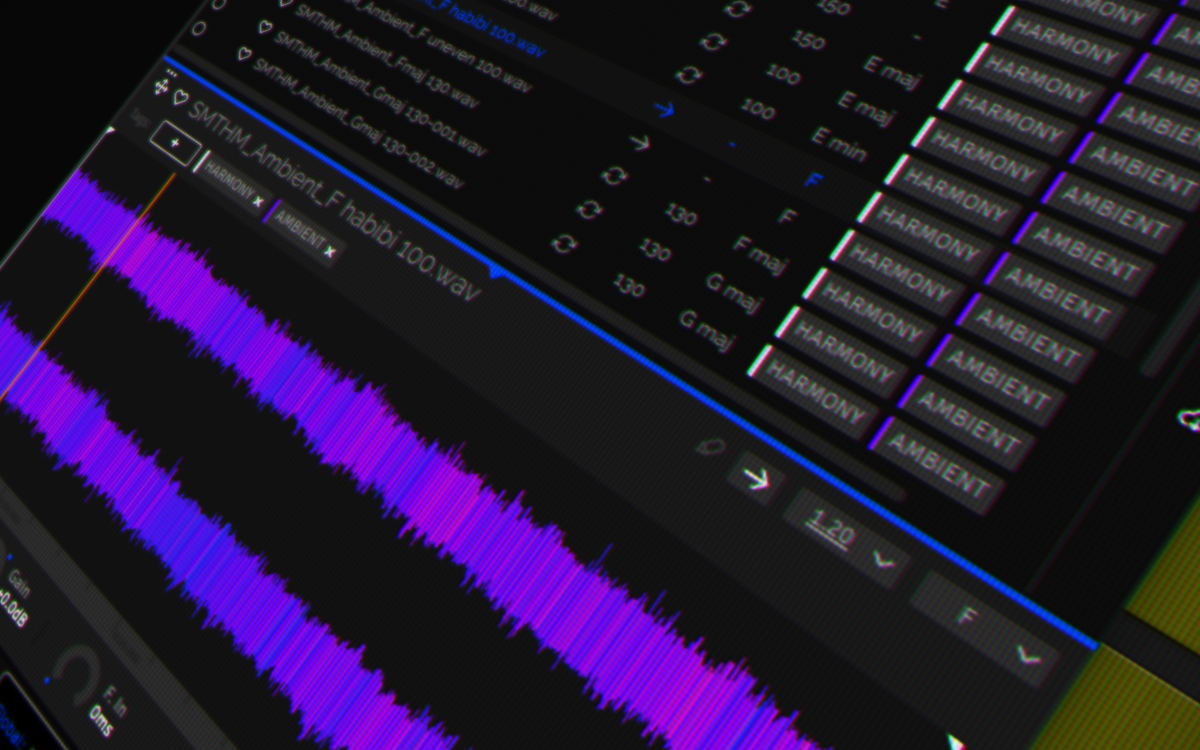Click the orange playhead line on the waveform
The height and width of the screenshot is (750, 1200).
(x=90, y=285)
